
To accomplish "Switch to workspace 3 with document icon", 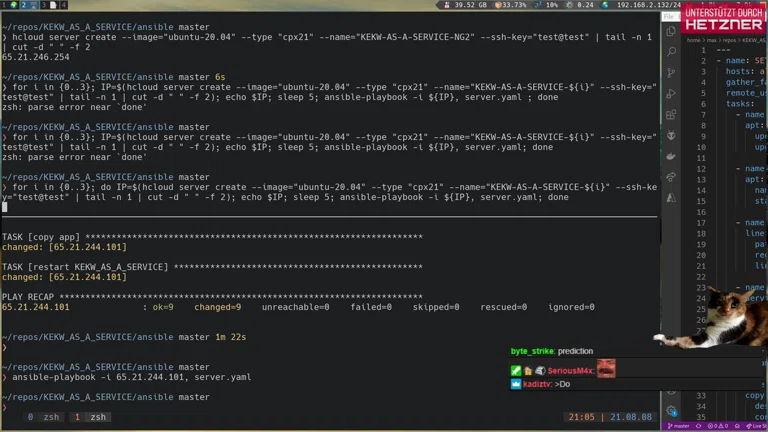I will (x=48, y=5).
